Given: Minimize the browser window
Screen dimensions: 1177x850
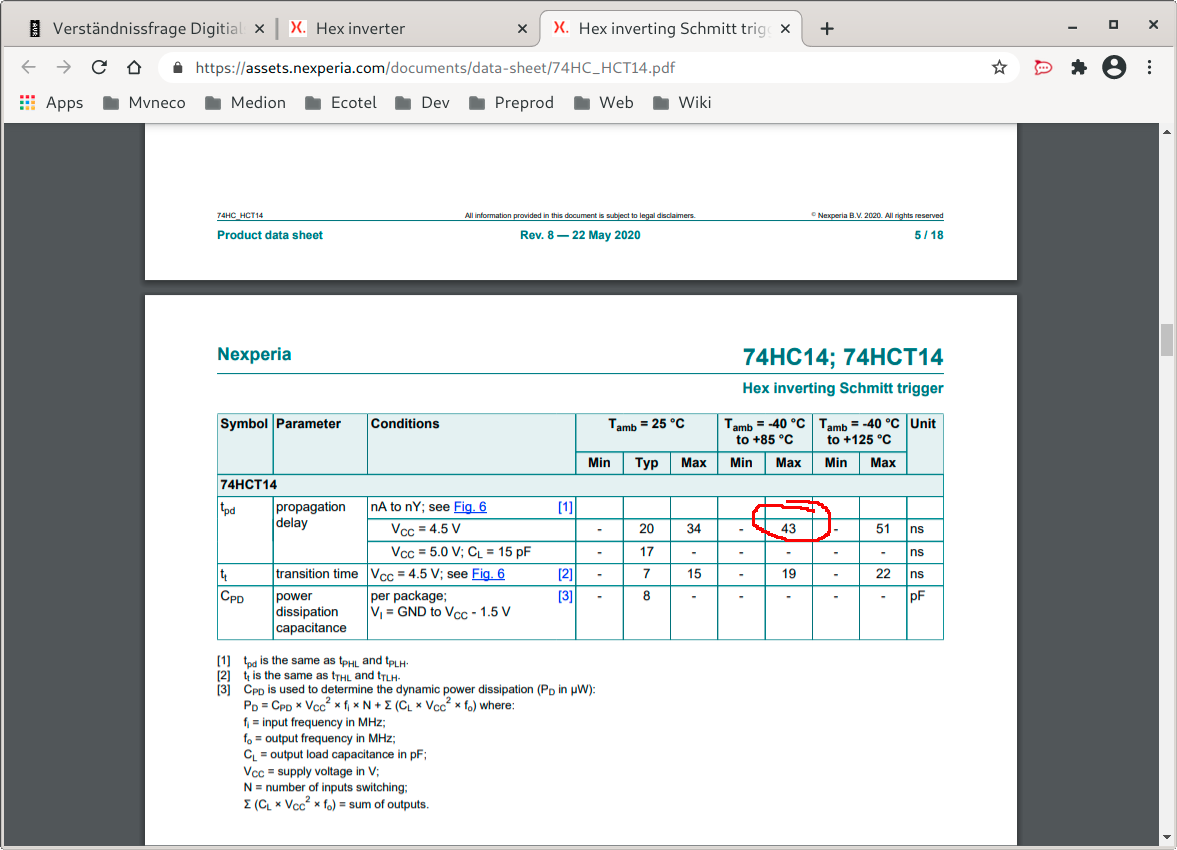Looking at the screenshot, I should tap(1073, 28).
